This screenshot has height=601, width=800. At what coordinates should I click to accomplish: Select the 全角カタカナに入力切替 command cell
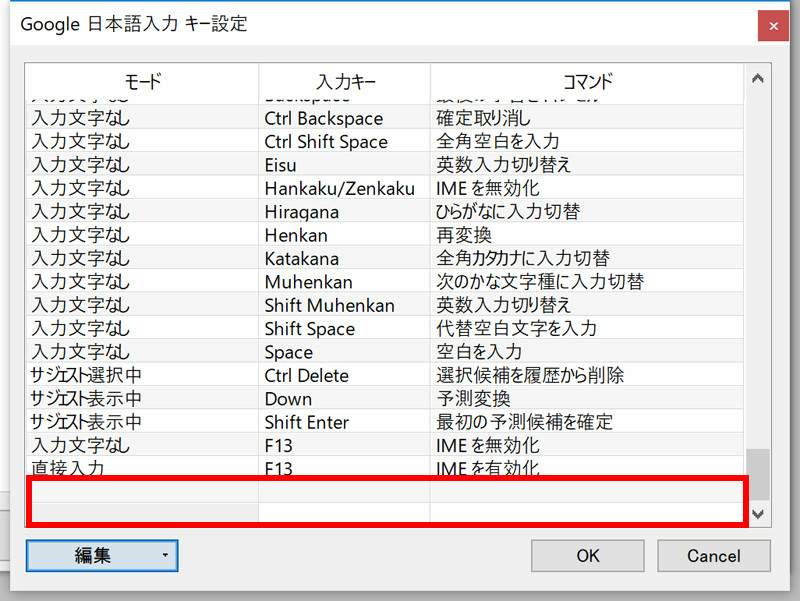[587, 258]
